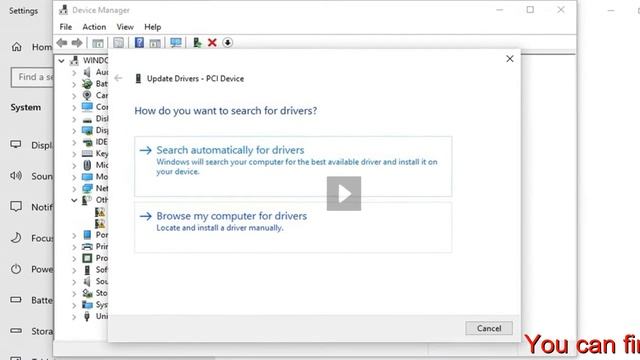Click the Cancel button
640x360 pixels.
(489, 328)
